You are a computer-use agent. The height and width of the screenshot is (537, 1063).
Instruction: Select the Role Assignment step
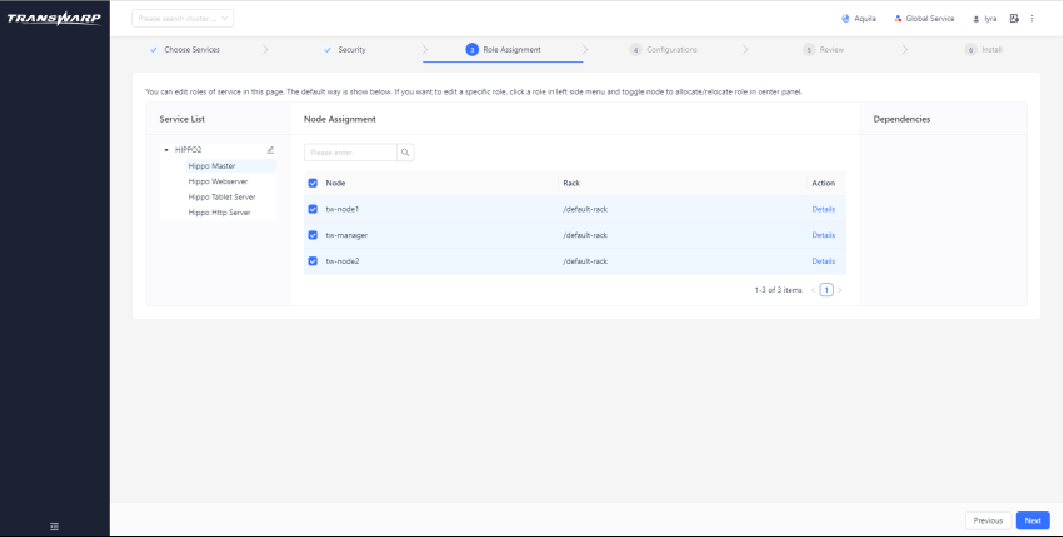(x=503, y=49)
